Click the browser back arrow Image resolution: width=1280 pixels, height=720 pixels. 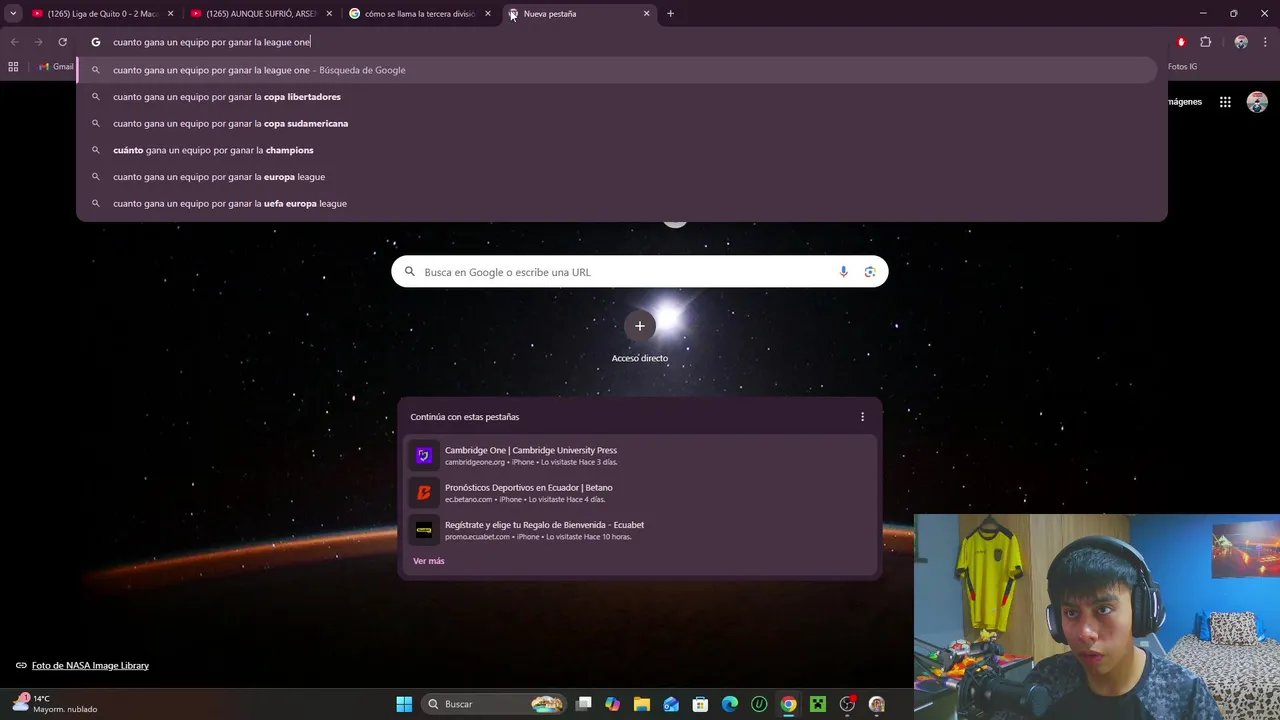(x=14, y=42)
